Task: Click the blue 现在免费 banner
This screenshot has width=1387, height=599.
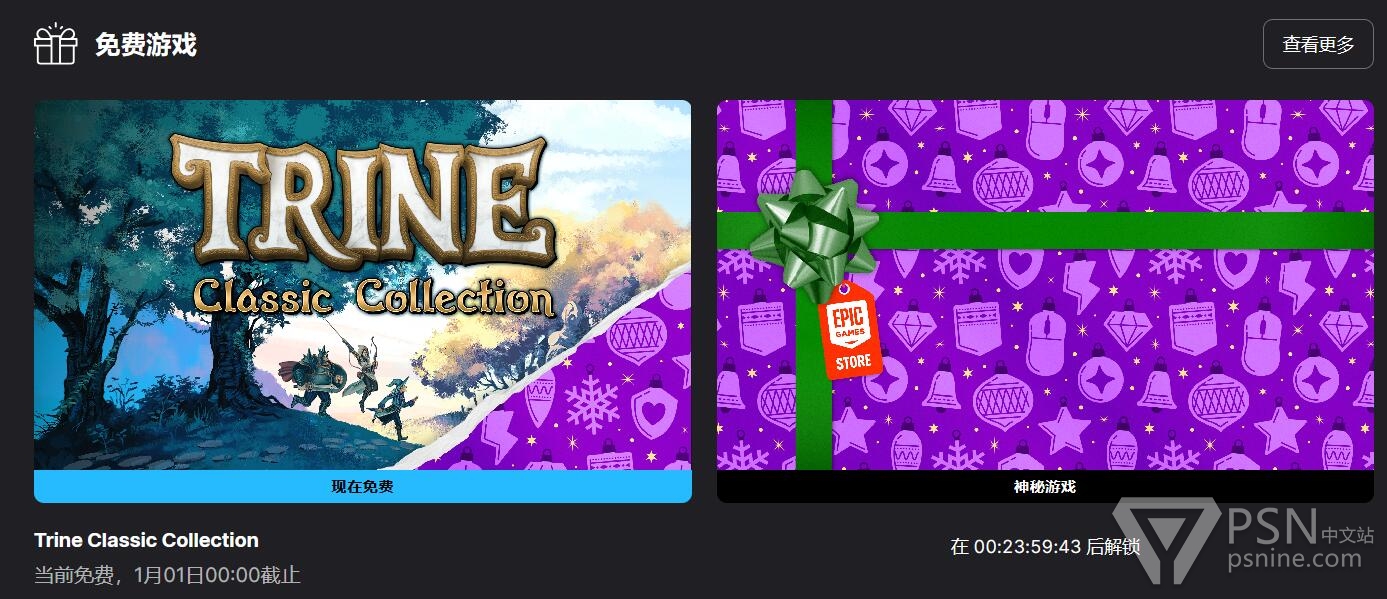Action: pyautogui.click(x=363, y=486)
